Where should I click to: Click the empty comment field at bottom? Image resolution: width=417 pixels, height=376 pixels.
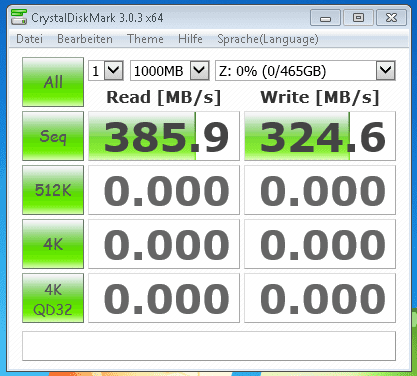tap(209, 346)
